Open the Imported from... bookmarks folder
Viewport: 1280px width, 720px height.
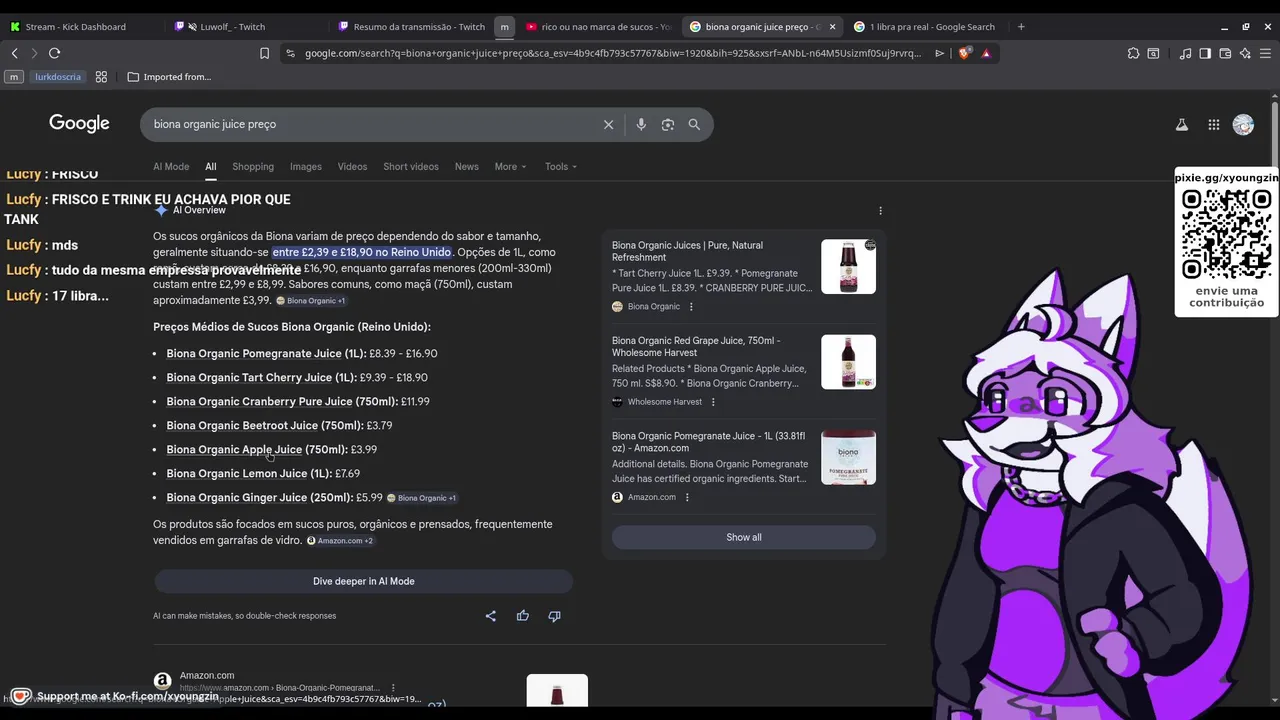tap(169, 77)
